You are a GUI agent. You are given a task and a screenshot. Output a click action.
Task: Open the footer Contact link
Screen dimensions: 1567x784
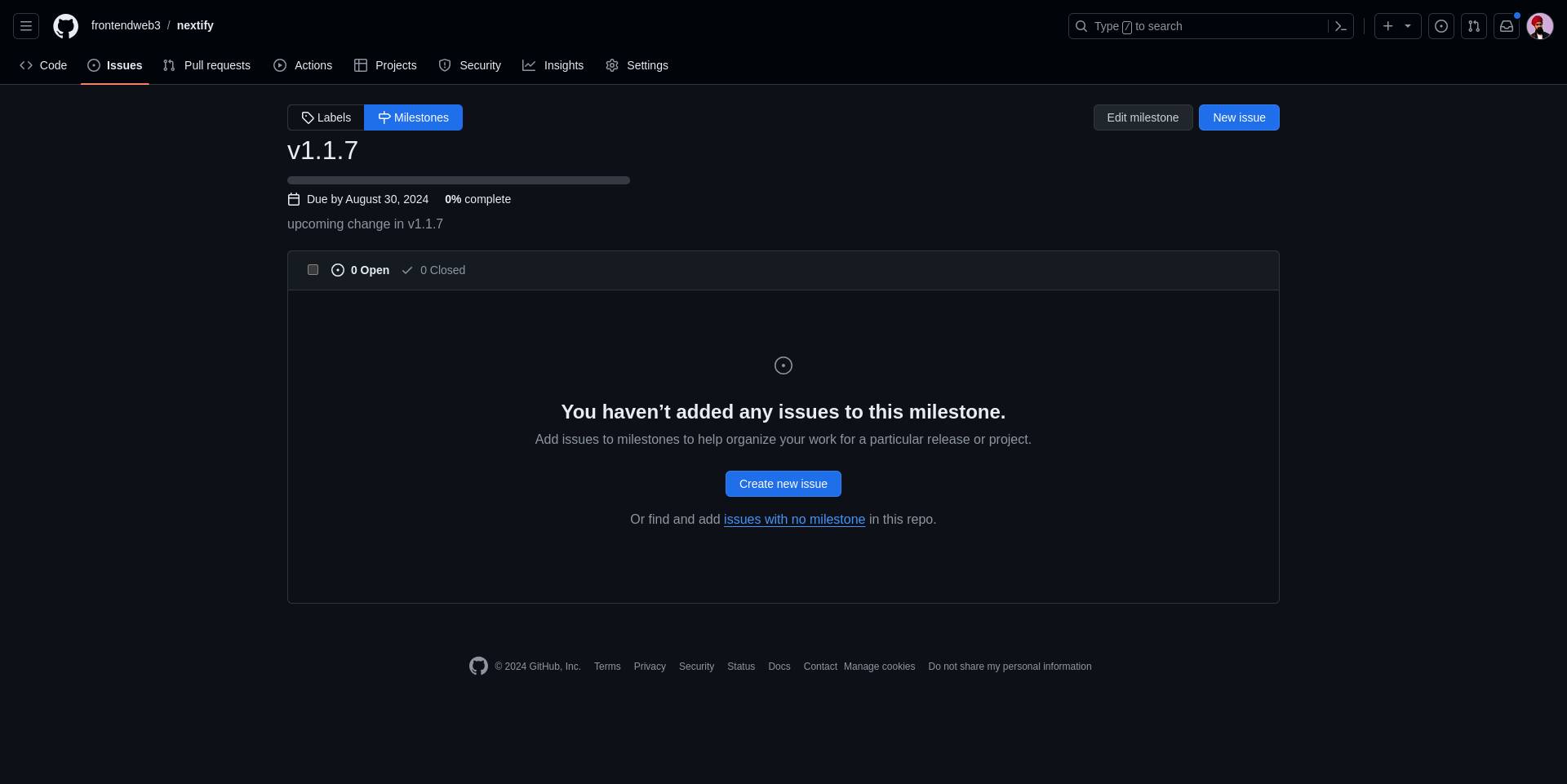coord(820,667)
